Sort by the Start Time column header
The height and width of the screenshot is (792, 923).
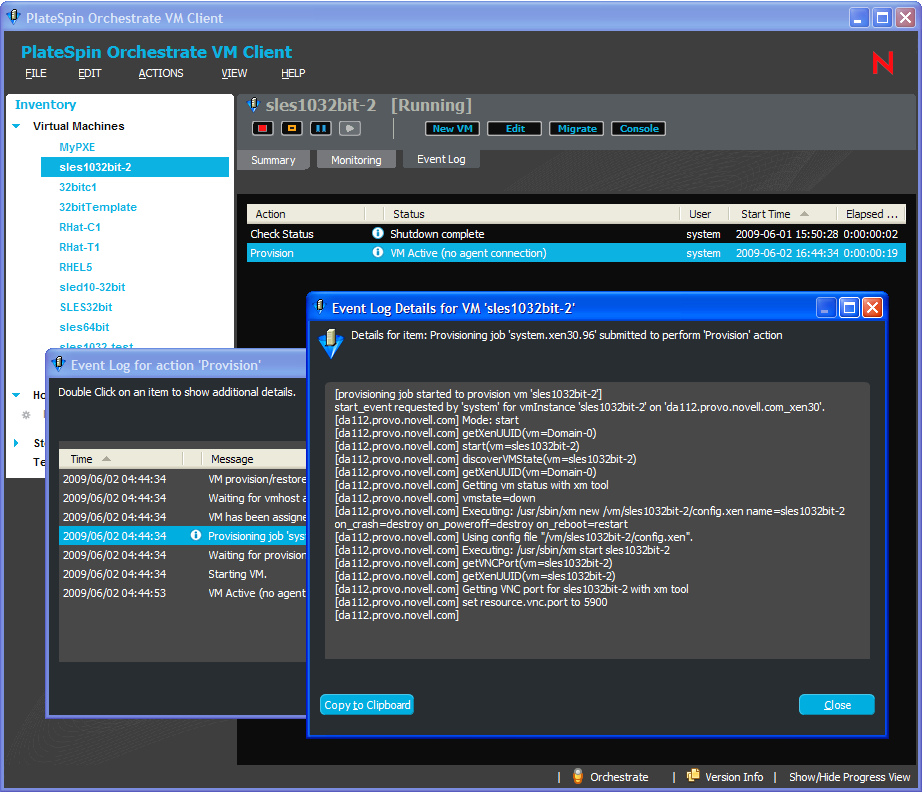tap(773, 214)
